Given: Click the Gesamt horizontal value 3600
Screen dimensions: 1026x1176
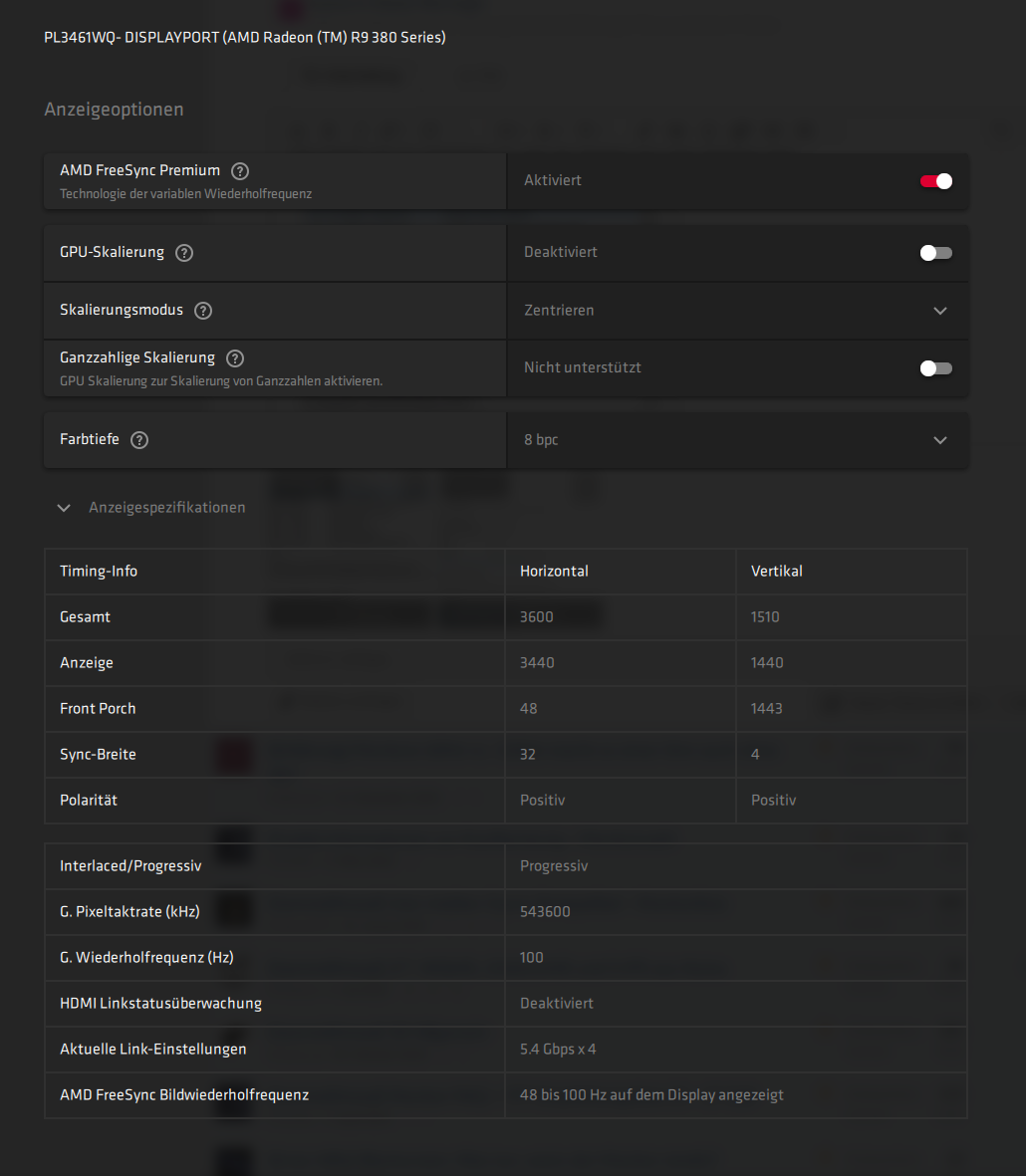Looking at the screenshot, I should click(x=537, y=617).
